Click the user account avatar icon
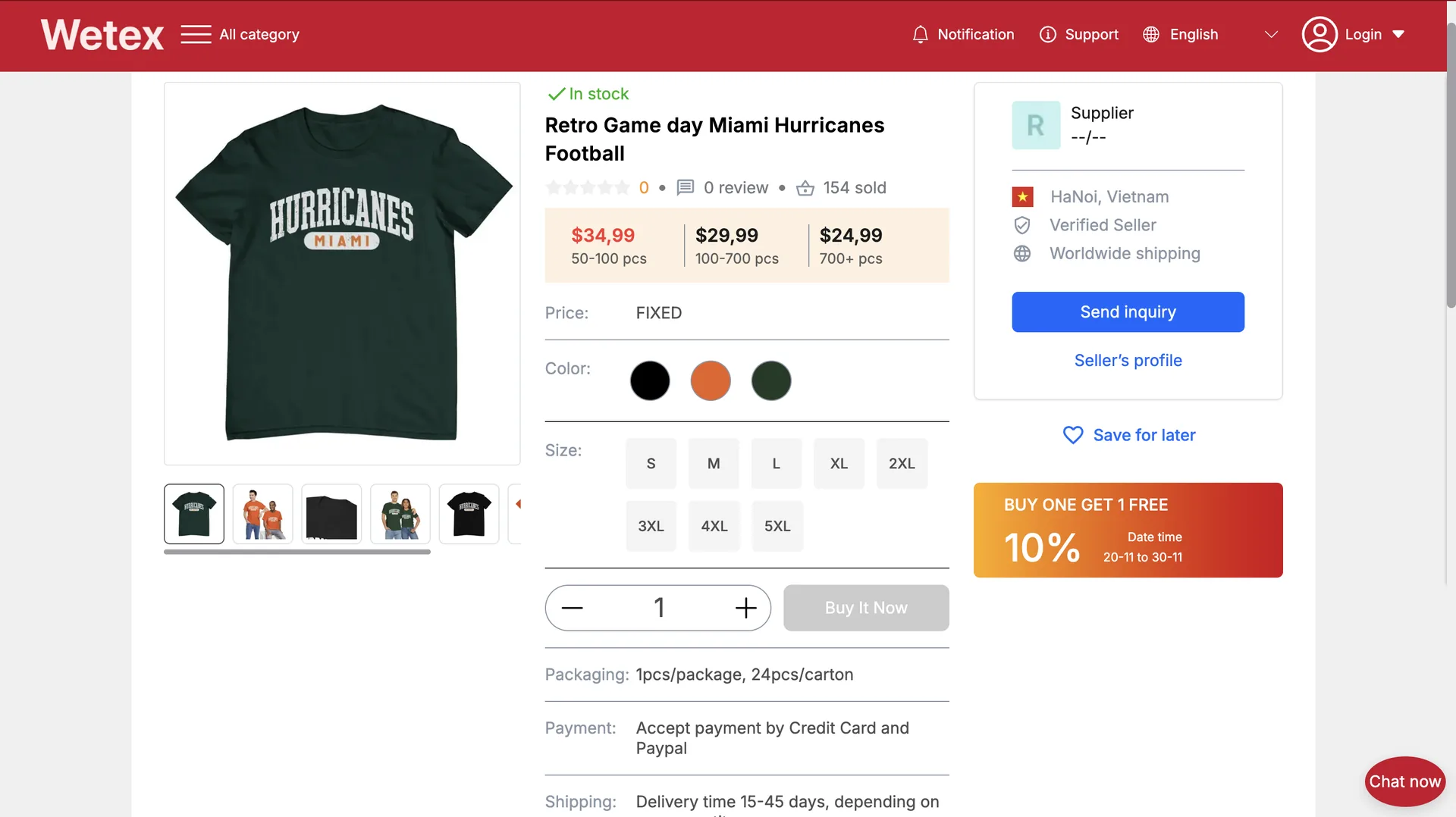 [x=1319, y=35]
